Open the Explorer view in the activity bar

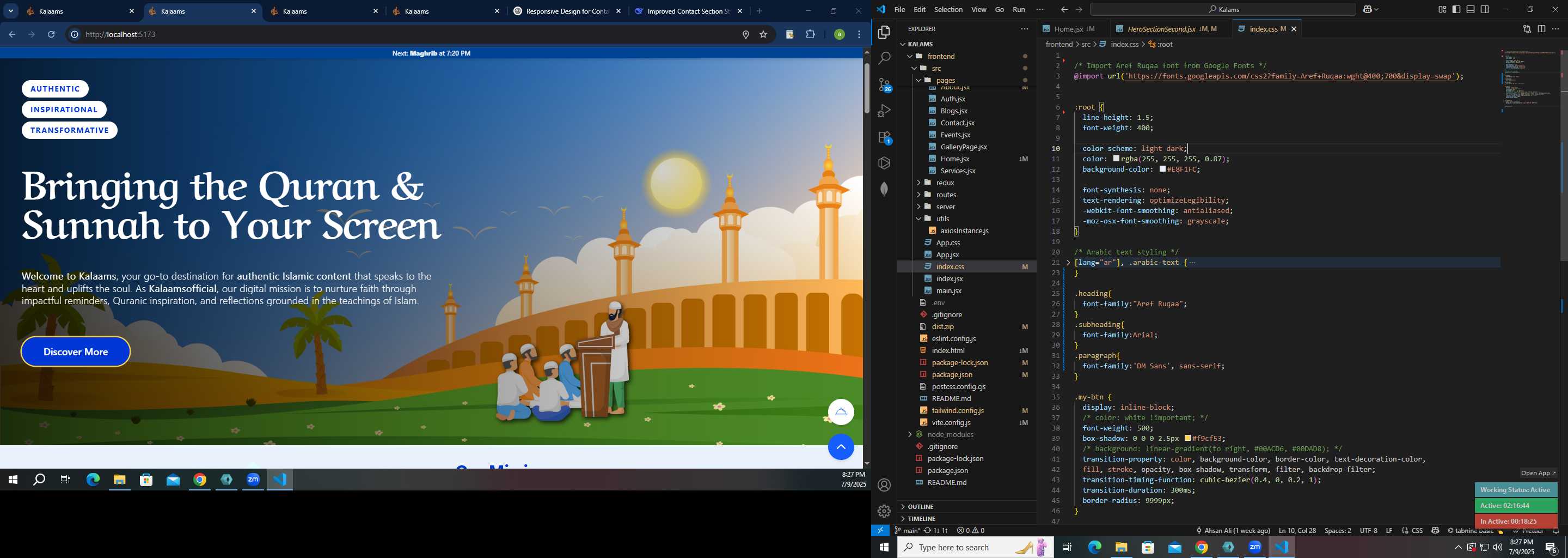(884, 32)
